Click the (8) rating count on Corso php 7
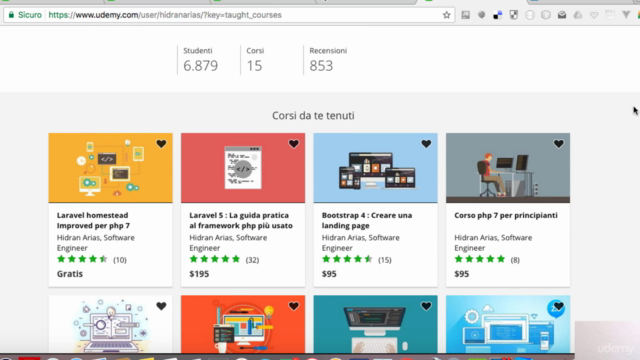The image size is (640, 360). (x=515, y=260)
